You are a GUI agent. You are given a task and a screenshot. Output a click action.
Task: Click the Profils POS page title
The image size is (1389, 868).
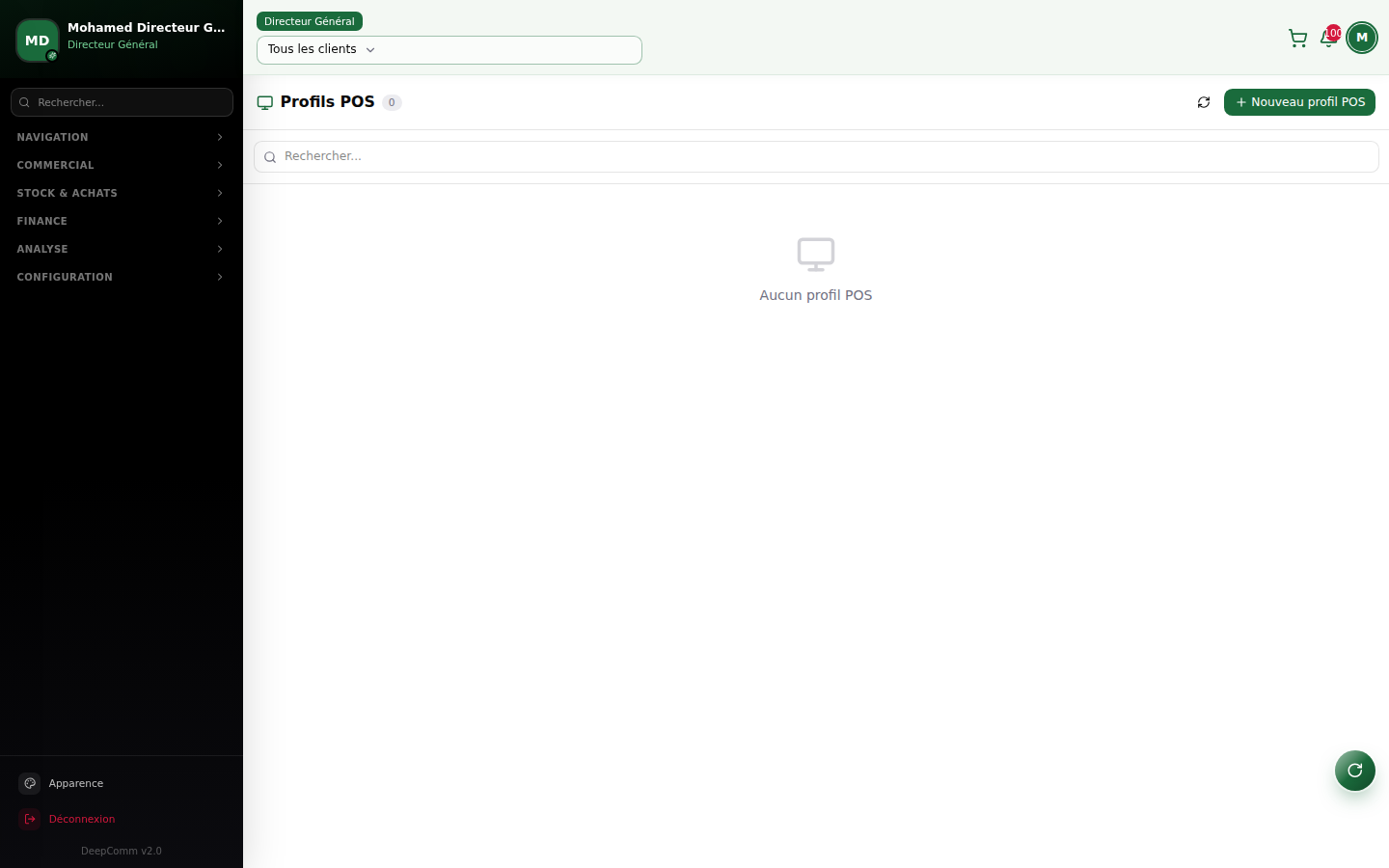[327, 101]
